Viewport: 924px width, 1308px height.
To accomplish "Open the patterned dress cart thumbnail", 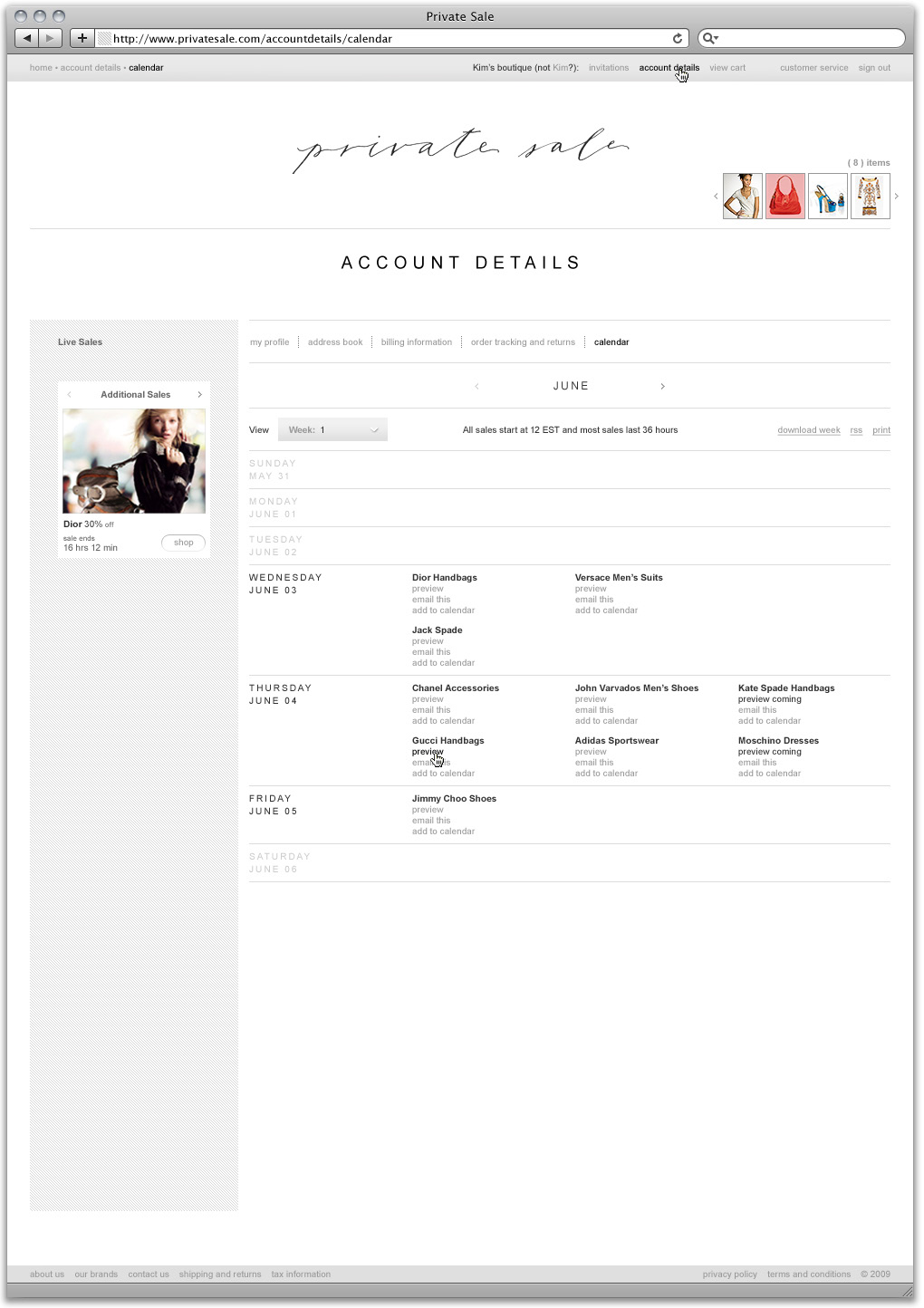I will [871, 197].
